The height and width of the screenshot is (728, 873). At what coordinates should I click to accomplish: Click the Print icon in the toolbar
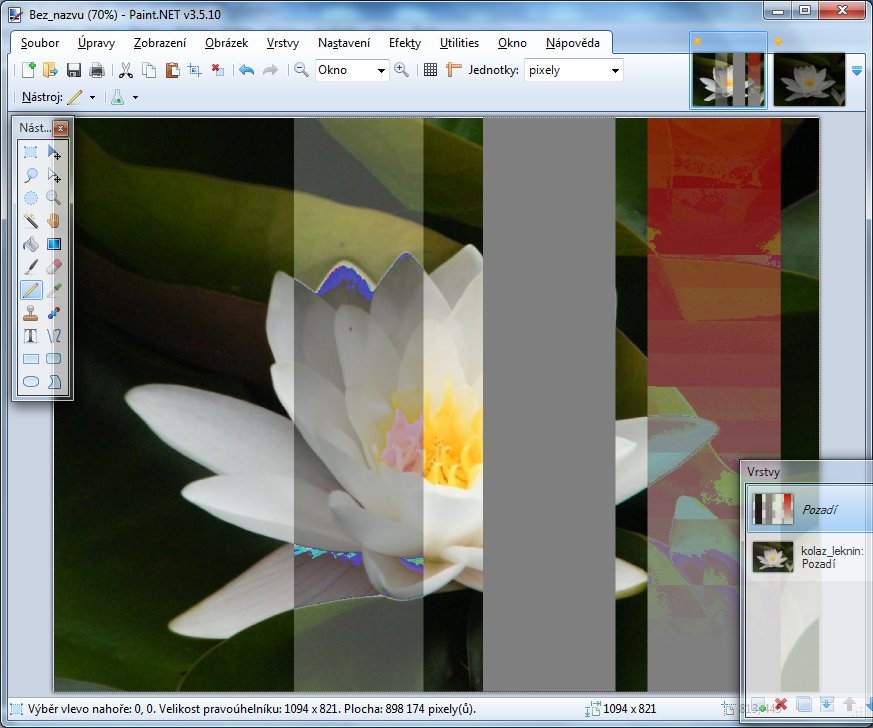(97, 70)
